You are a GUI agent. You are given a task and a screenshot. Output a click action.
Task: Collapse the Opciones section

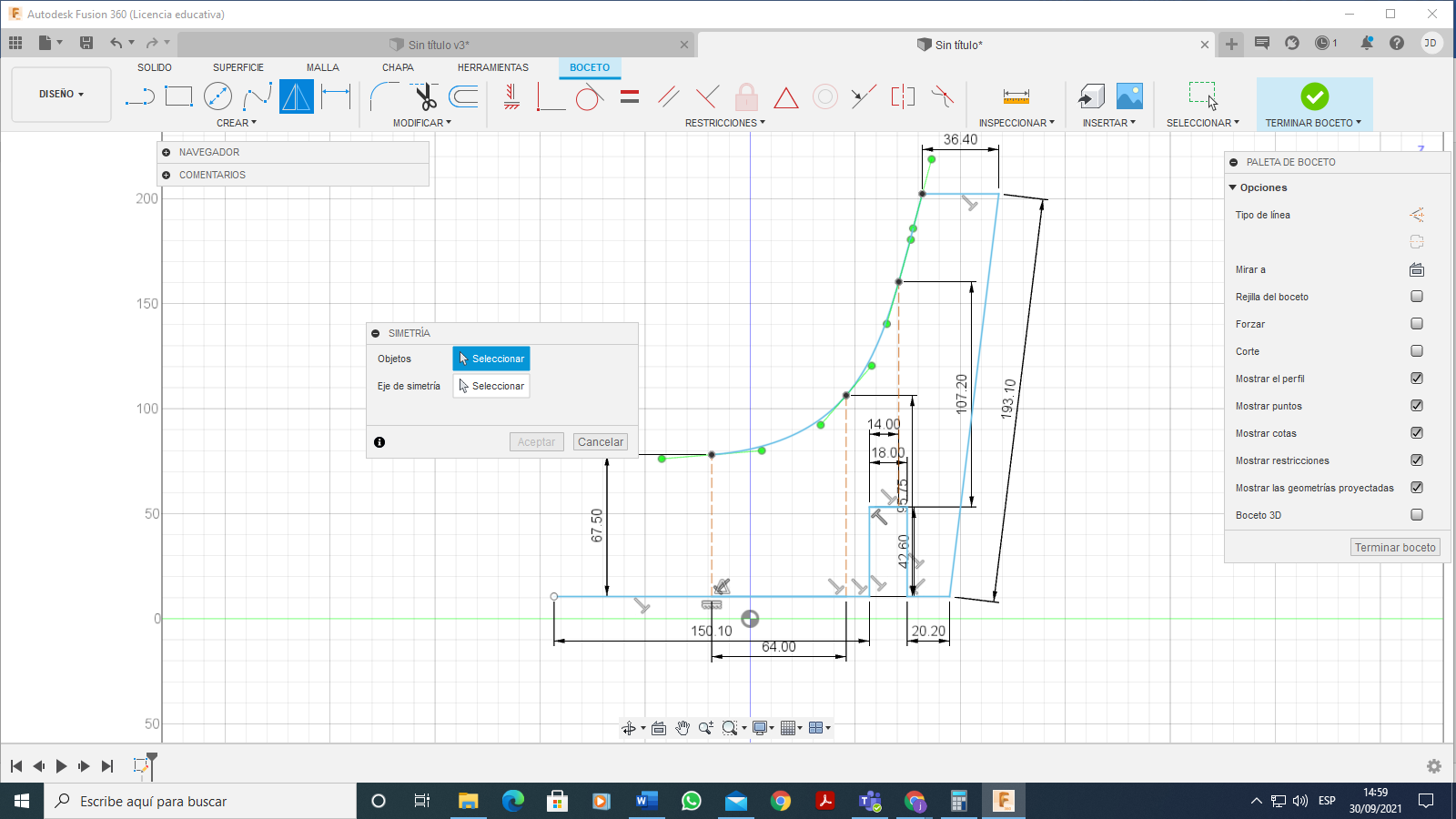coord(1233,187)
